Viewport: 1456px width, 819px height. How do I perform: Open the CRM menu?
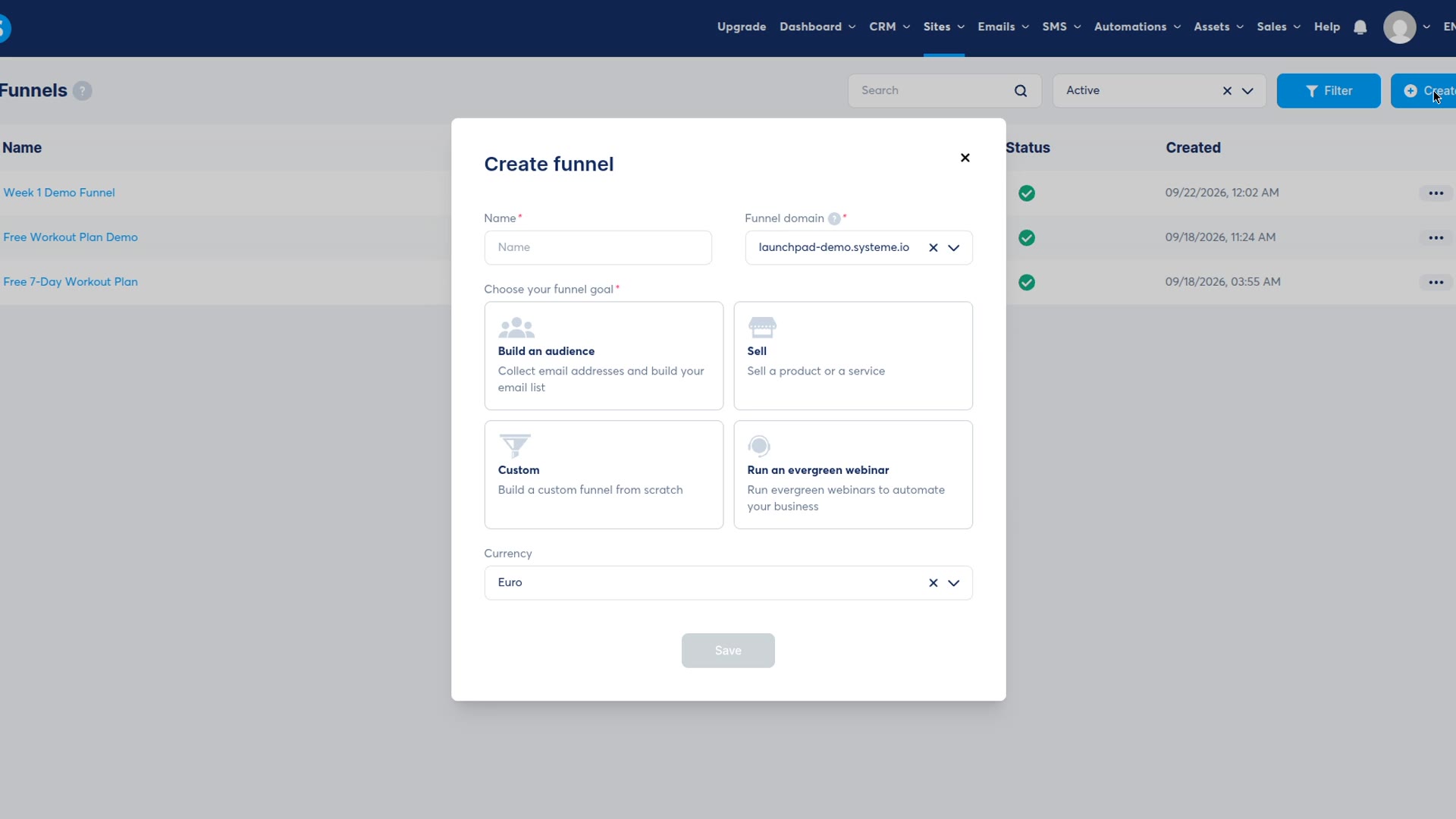point(890,27)
